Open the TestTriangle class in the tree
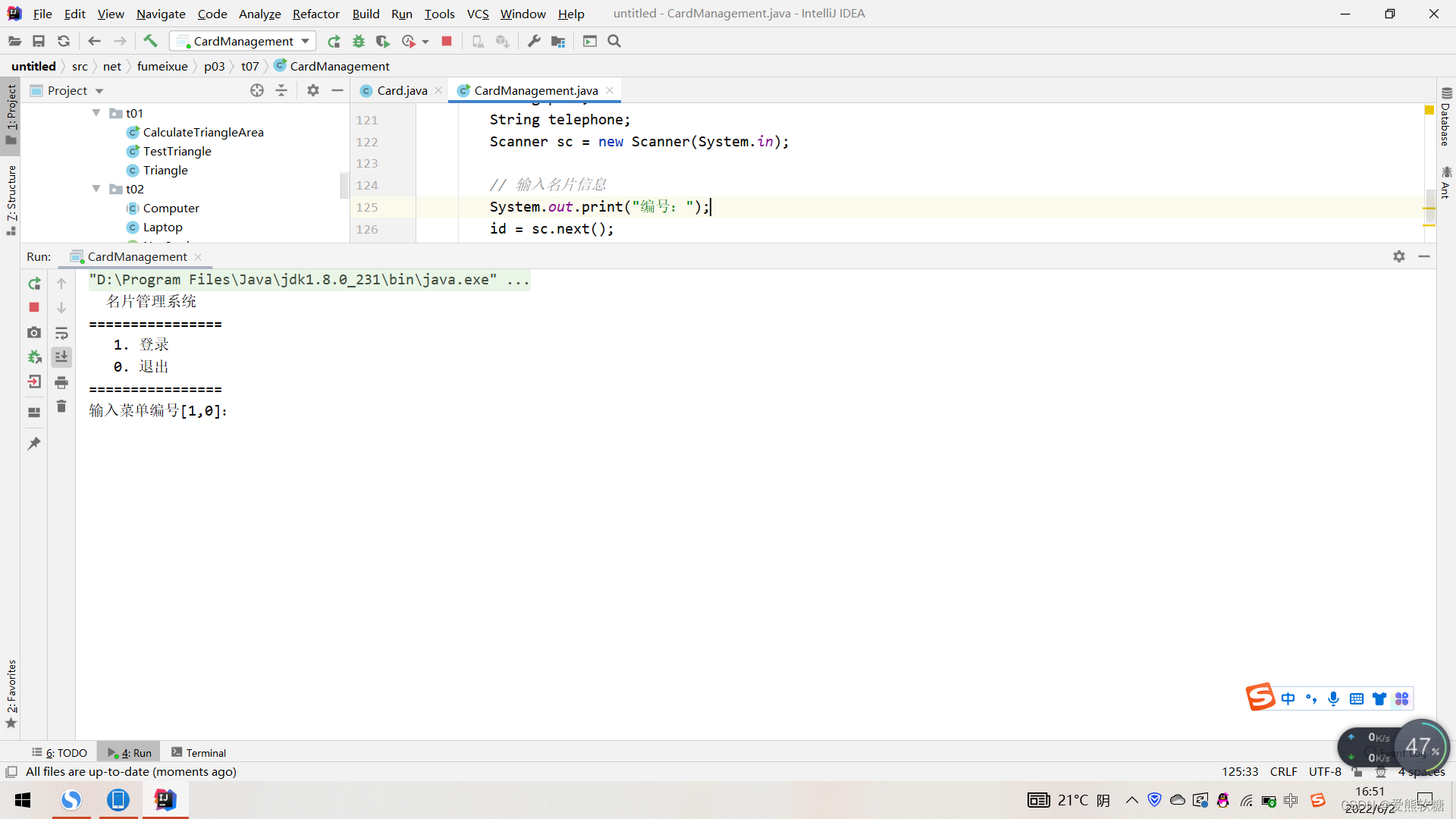This screenshot has width=1456, height=819. click(x=177, y=151)
